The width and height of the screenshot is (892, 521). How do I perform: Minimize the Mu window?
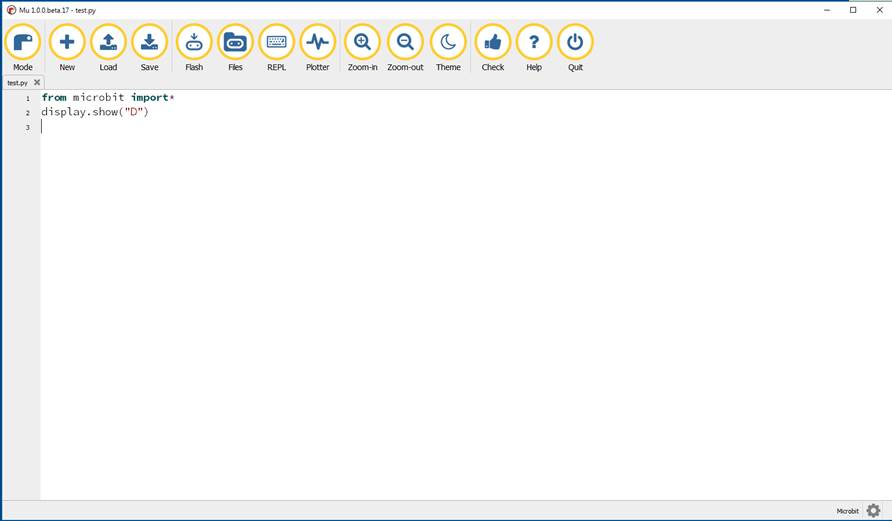(x=827, y=10)
